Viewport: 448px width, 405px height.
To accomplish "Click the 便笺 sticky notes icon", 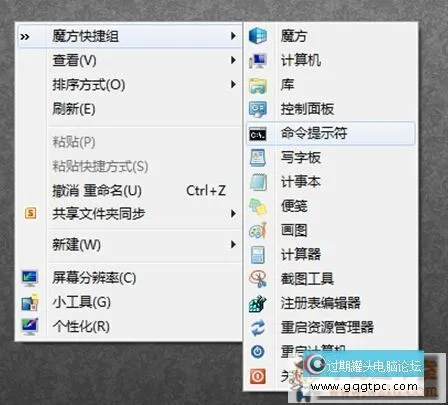I will pos(258,206).
